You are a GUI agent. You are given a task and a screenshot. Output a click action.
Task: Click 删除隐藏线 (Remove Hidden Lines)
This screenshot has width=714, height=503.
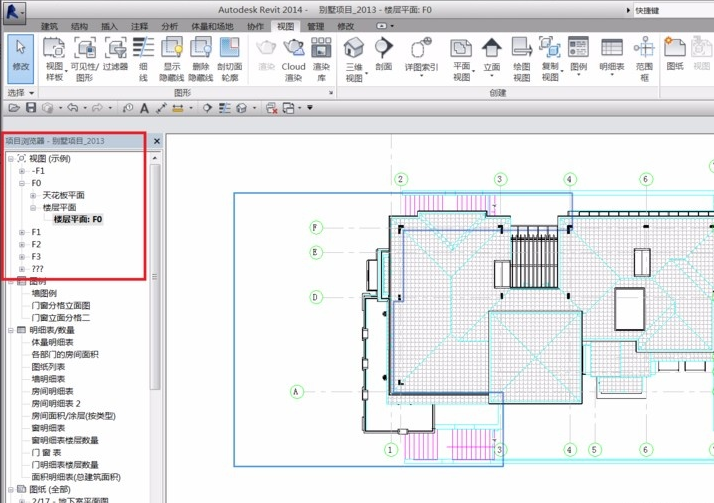(x=200, y=59)
